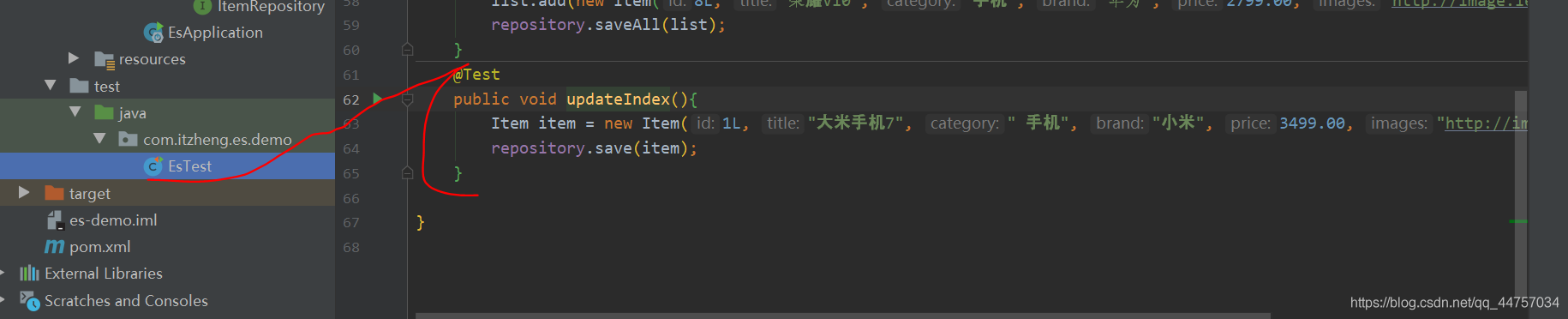Expand the resources folder
The height and width of the screenshot is (319, 1568).
click(74, 58)
